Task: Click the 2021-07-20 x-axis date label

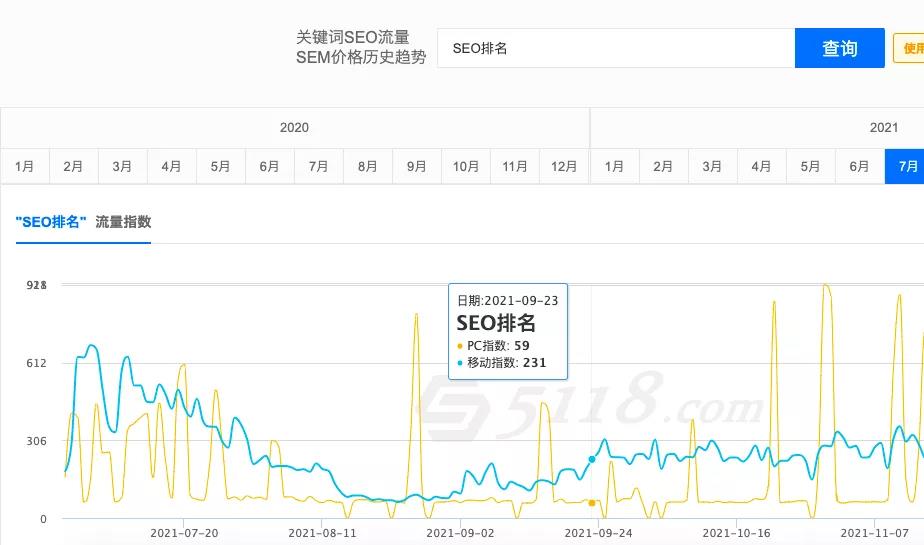Action: 184,534
